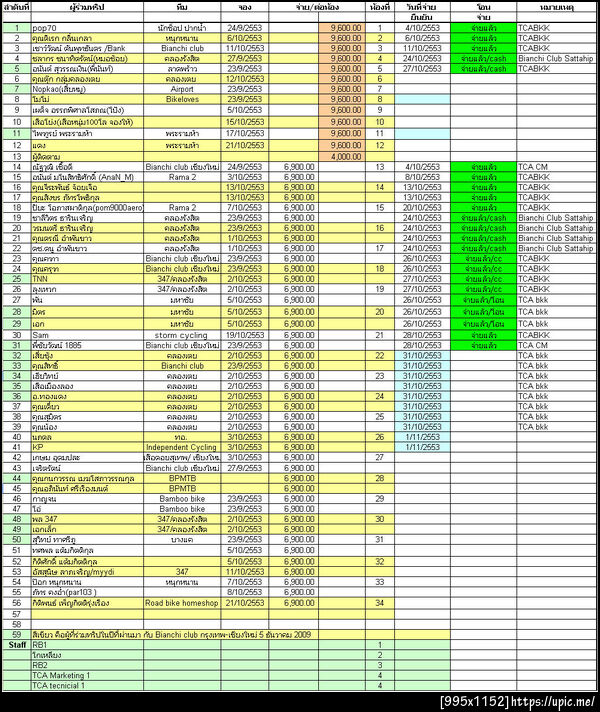The width and height of the screenshot is (600, 712).
Task: Select the 'storm cycling' team cell
Action: [182, 335]
